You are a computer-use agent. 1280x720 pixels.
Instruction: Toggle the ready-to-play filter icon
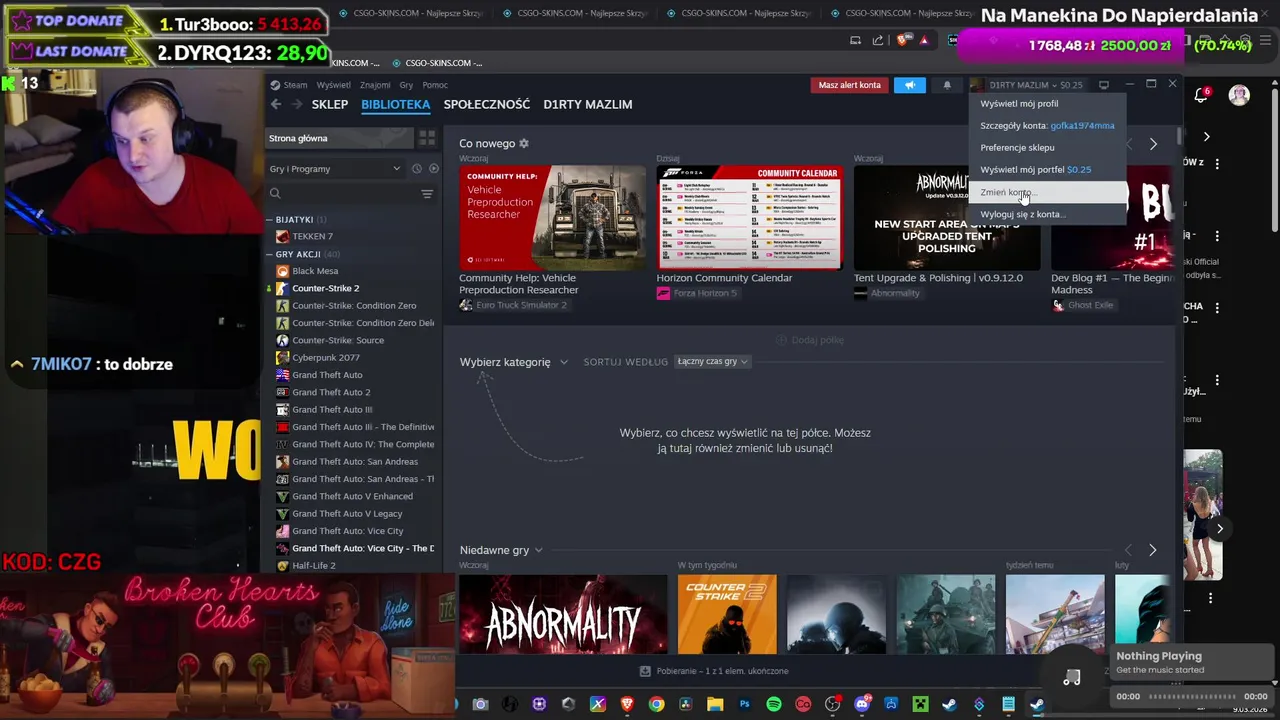point(433,168)
